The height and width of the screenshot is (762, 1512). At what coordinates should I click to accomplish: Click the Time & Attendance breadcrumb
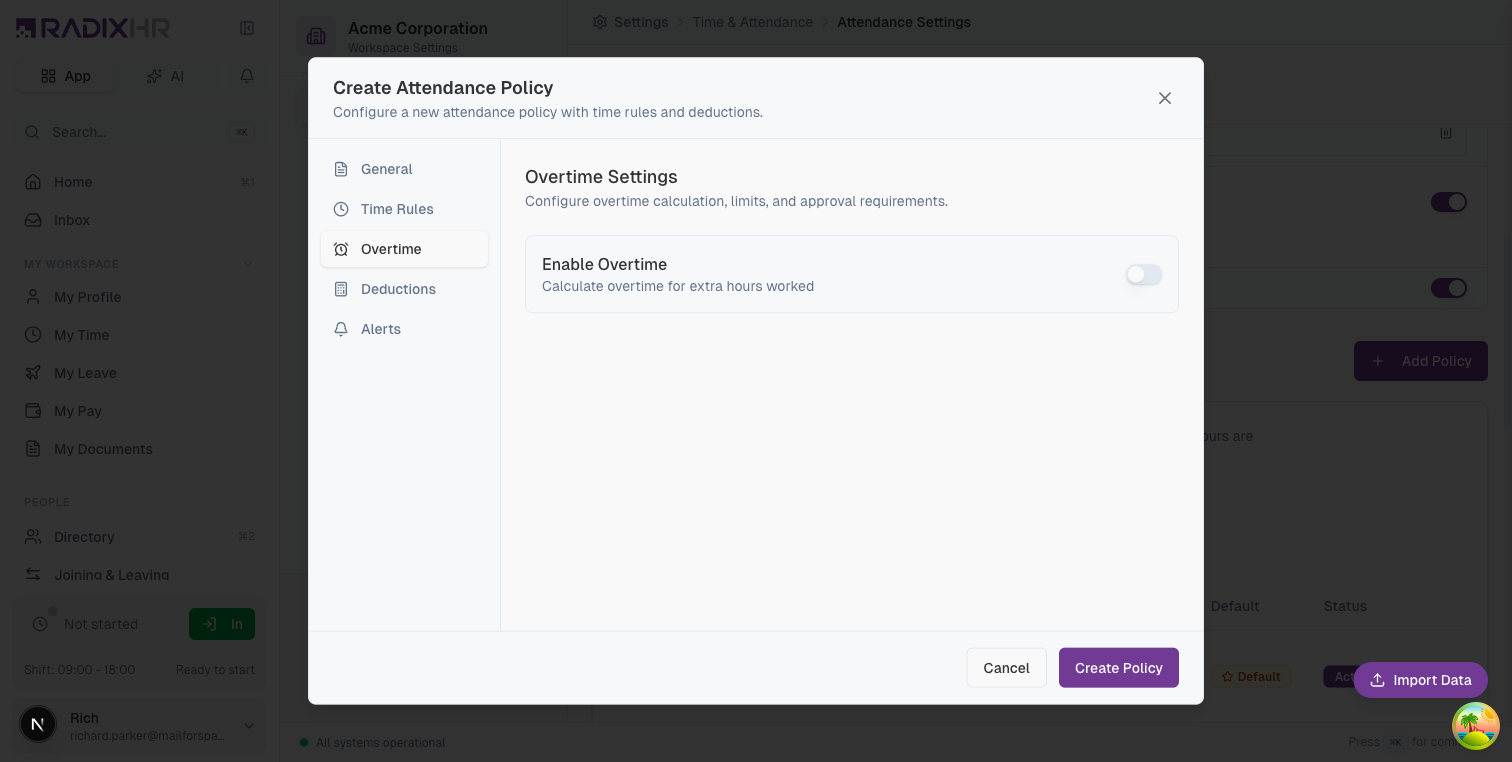click(753, 22)
